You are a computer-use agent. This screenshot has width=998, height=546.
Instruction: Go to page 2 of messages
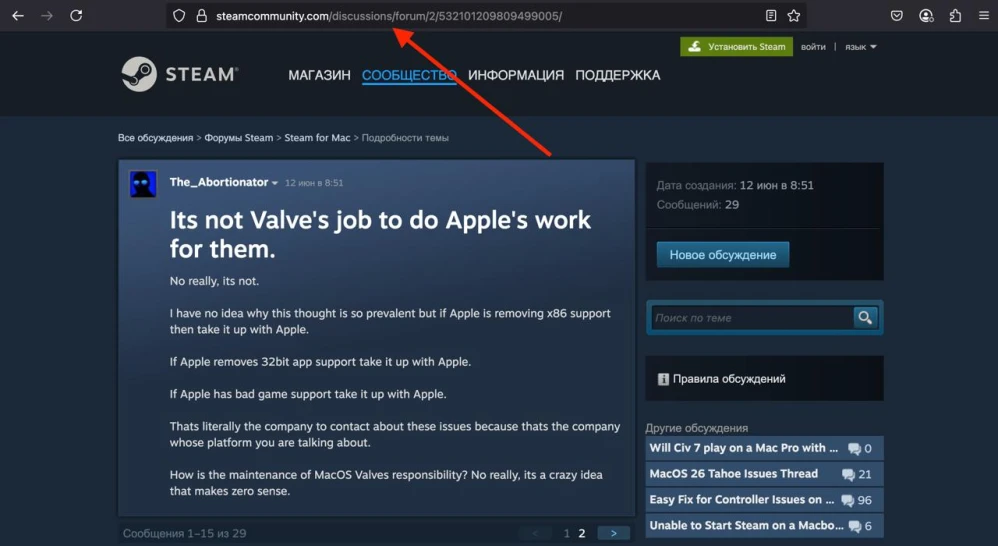[581, 533]
